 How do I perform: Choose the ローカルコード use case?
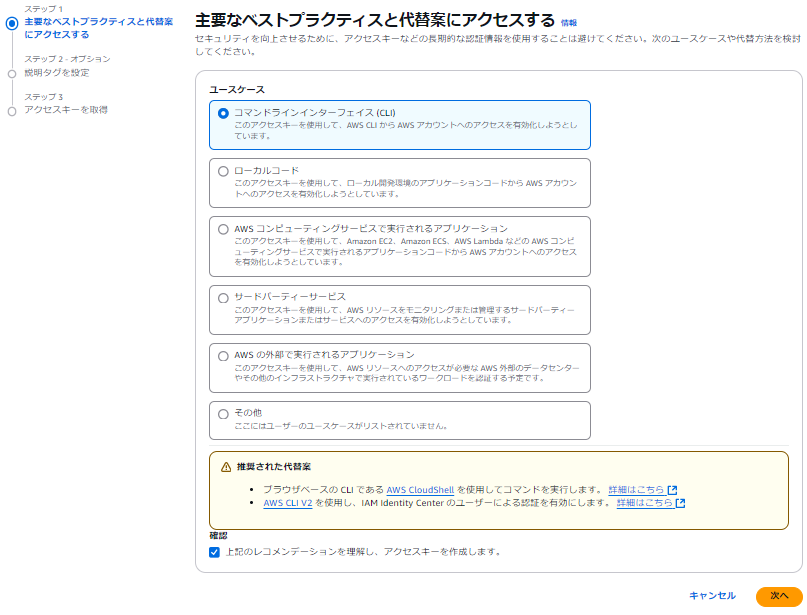223,171
